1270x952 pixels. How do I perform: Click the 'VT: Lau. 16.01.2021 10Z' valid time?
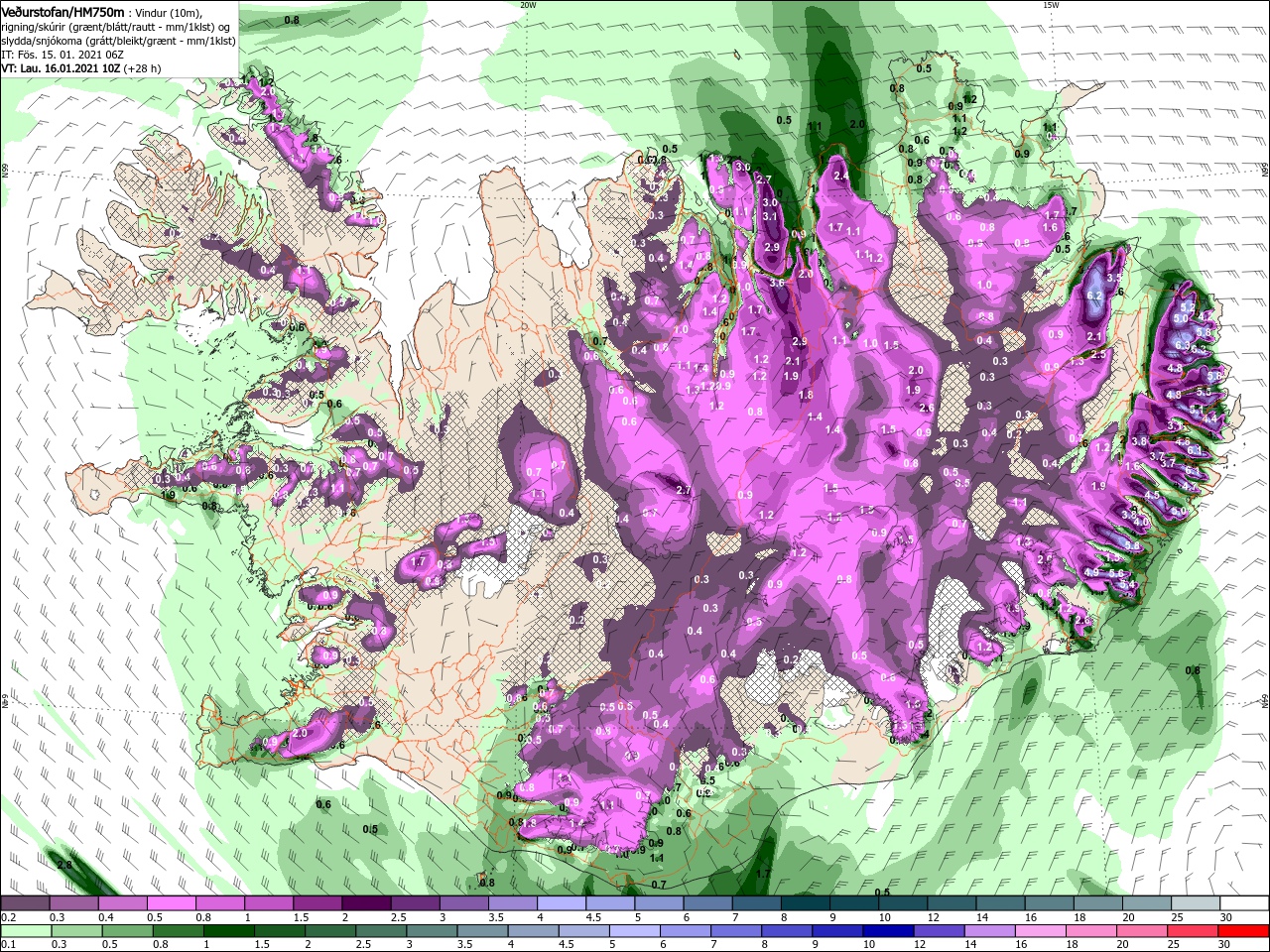61,68
